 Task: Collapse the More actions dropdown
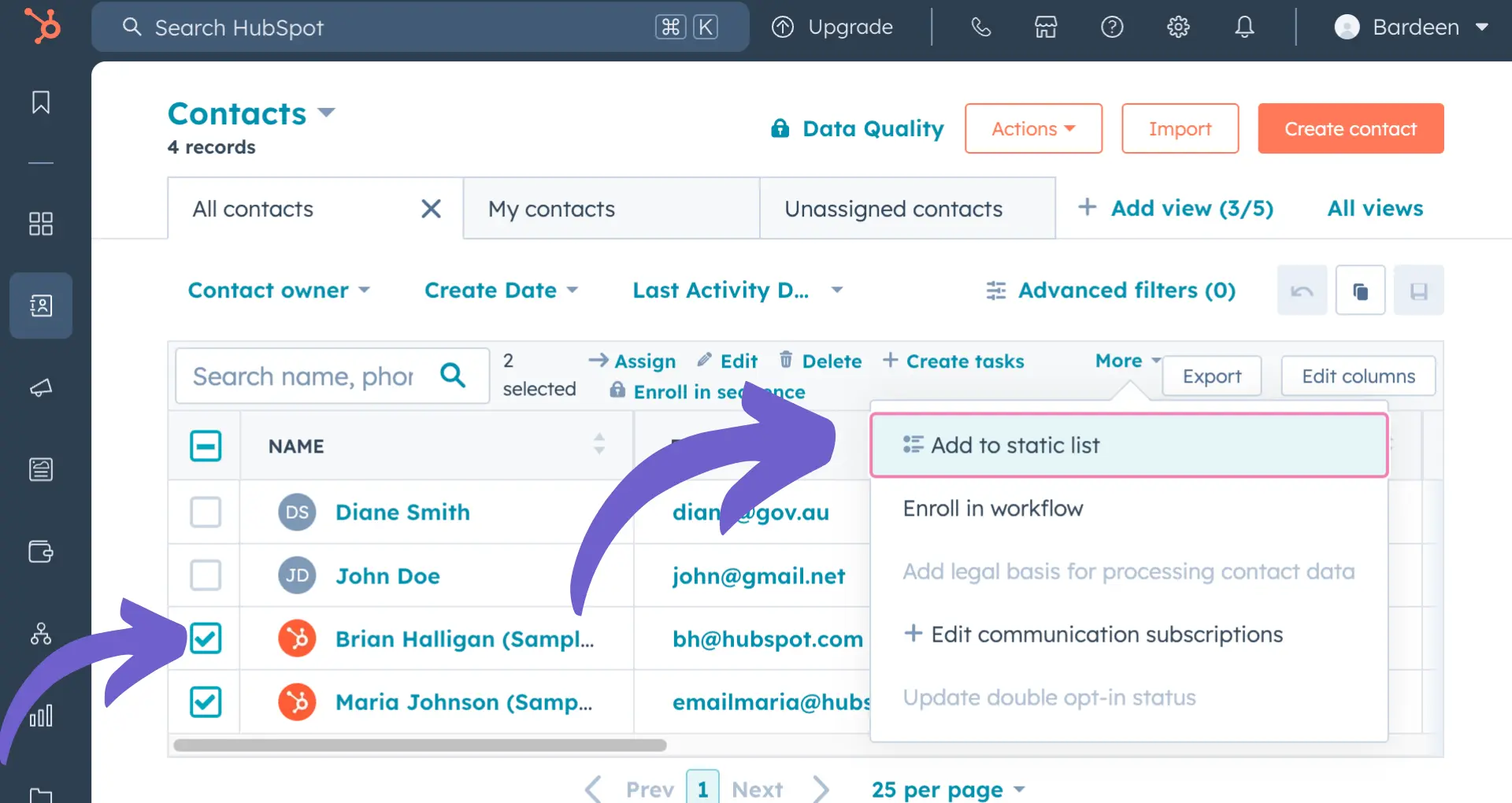tap(1128, 360)
